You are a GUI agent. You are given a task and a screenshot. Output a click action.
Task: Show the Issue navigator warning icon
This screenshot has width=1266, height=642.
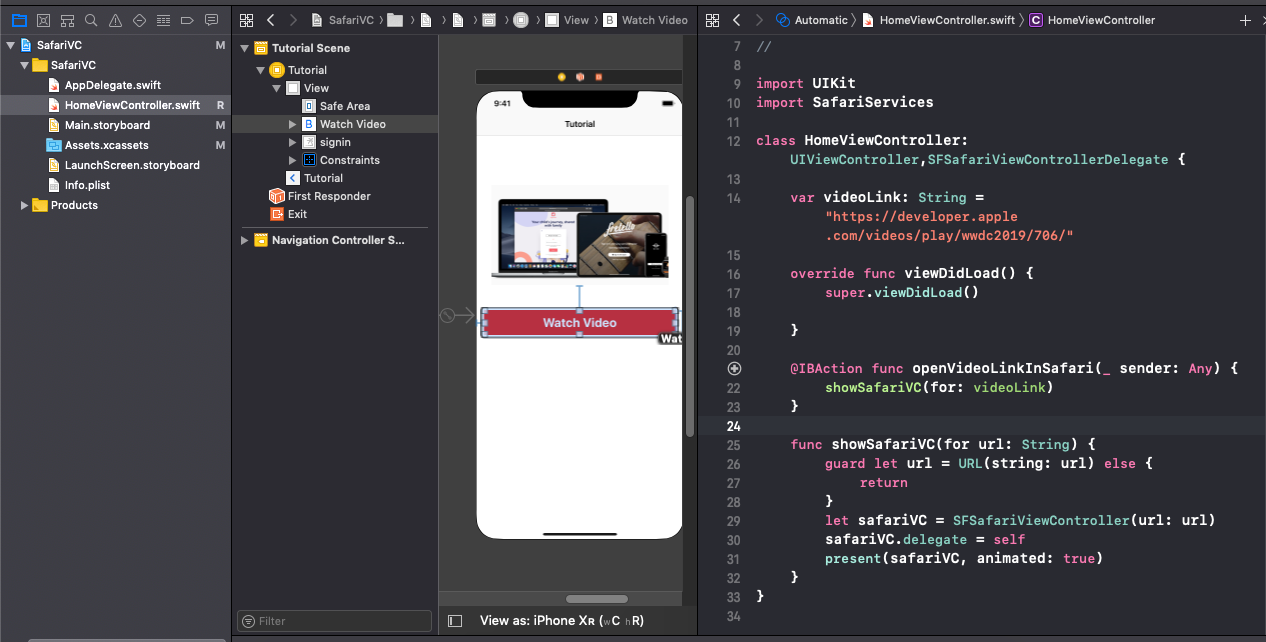[x=114, y=20]
